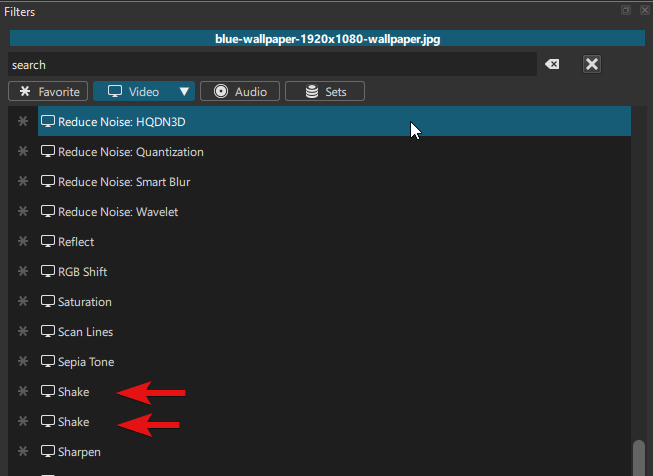The height and width of the screenshot is (476, 653).
Task: Star the Sepia Tone filter
Action: point(23,361)
